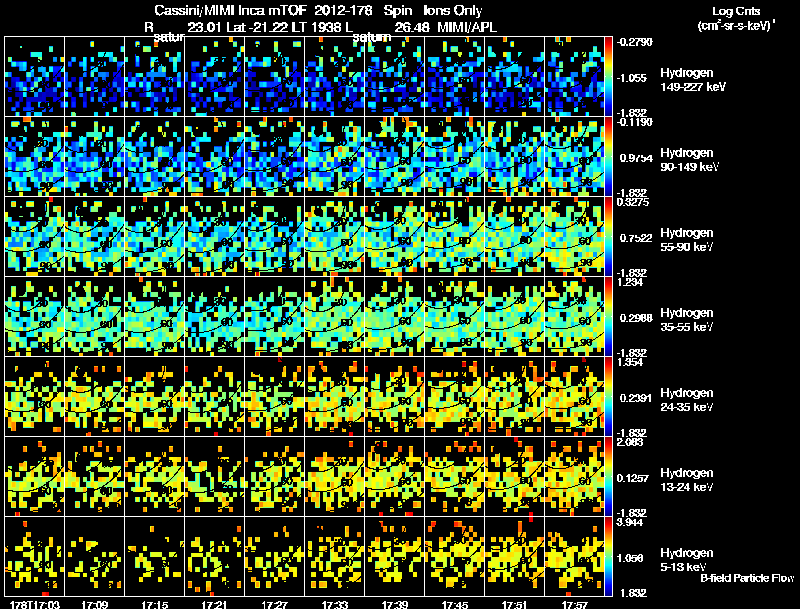
Task: Click the Hydrogen 149-227 keV panel at 17:03
Action: (35, 77)
